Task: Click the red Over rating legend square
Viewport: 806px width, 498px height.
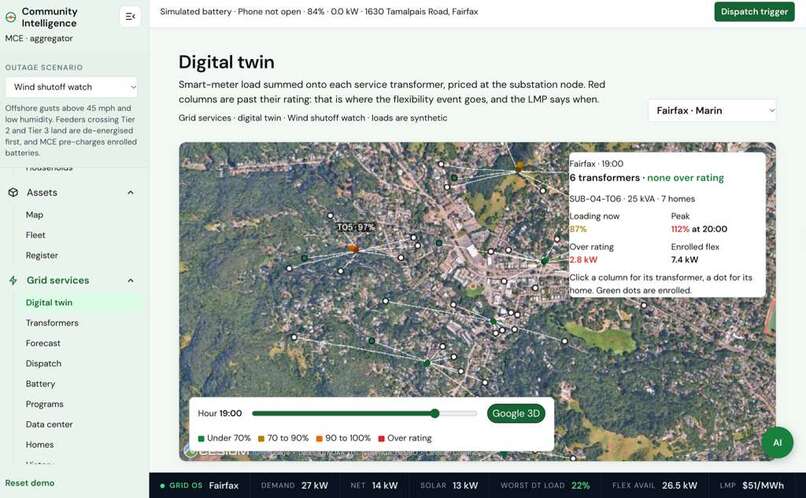Action: click(381, 438)
